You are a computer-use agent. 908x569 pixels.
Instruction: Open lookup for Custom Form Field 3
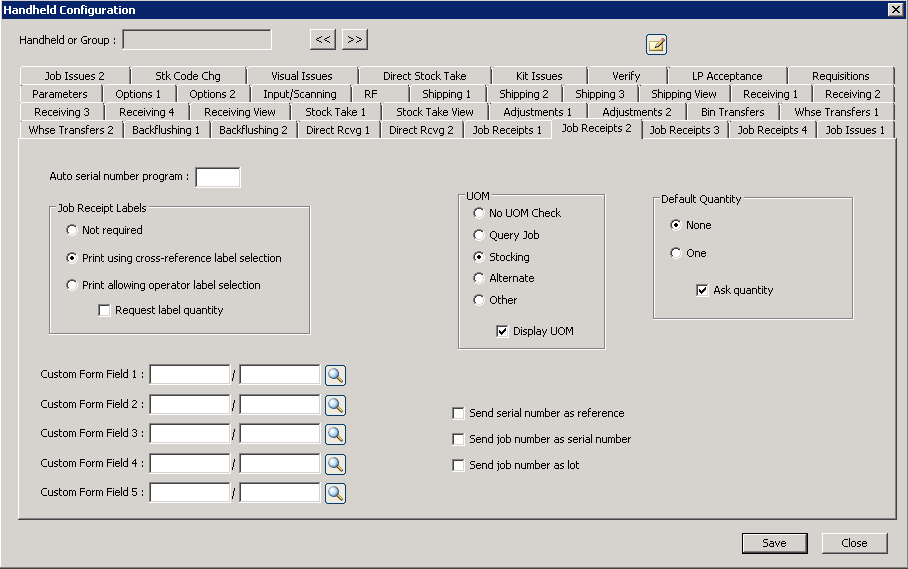tap(335, 434)
